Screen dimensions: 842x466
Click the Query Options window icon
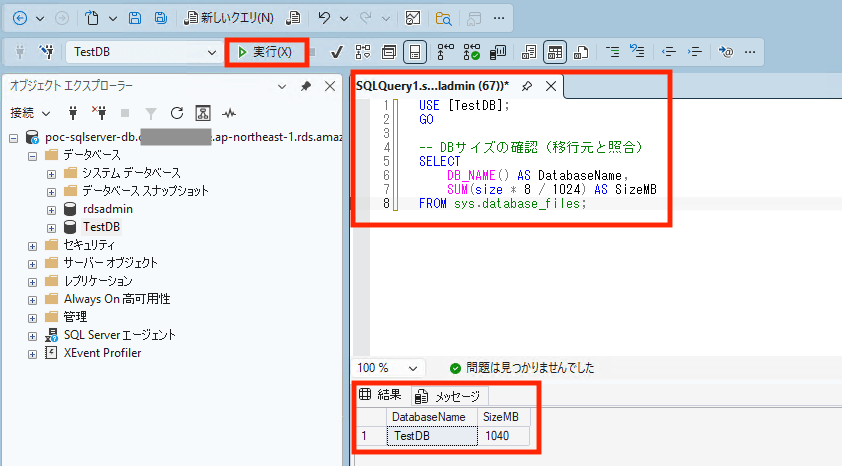coord(389,52)
